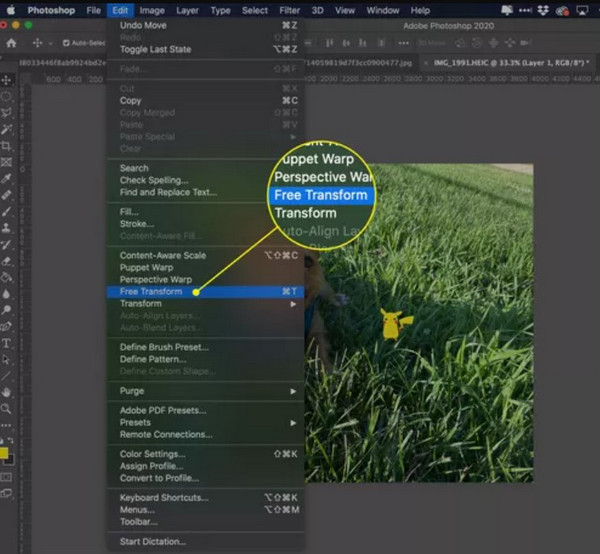Open Keyboard Shortcuts...
600x554 pixels.
tap(206, 498)
